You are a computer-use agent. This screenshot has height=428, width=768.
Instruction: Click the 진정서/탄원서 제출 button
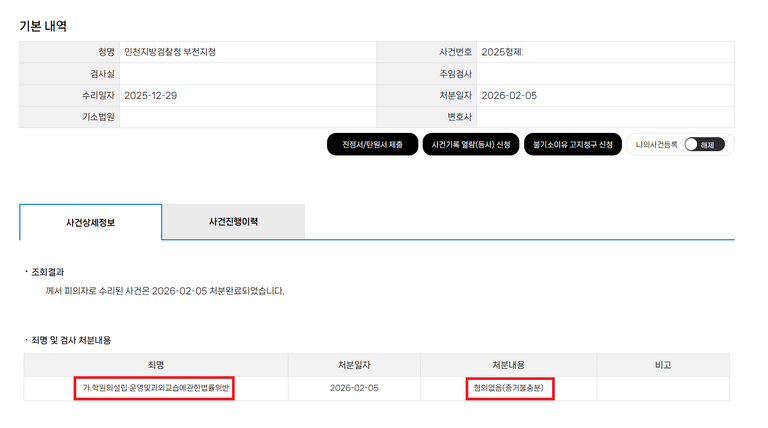(x=372, y=145)
